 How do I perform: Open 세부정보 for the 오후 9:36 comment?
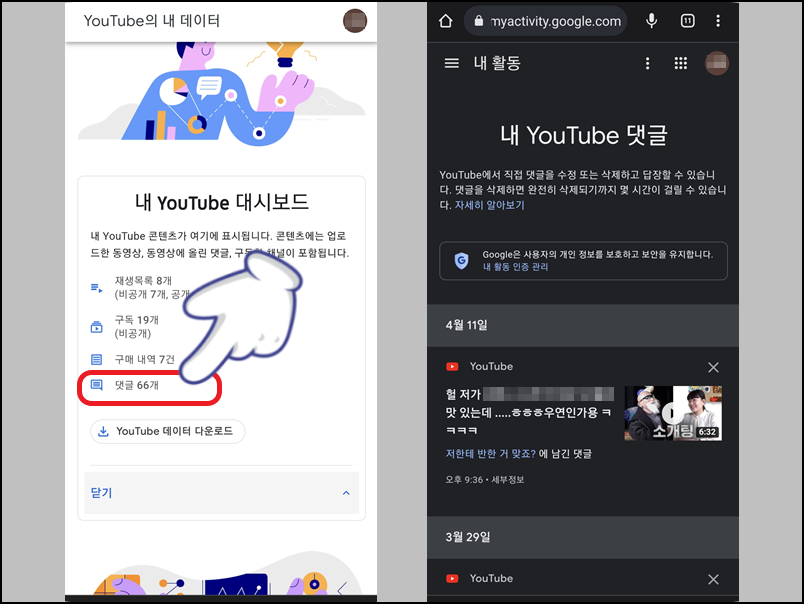click(x=508, y=480)
